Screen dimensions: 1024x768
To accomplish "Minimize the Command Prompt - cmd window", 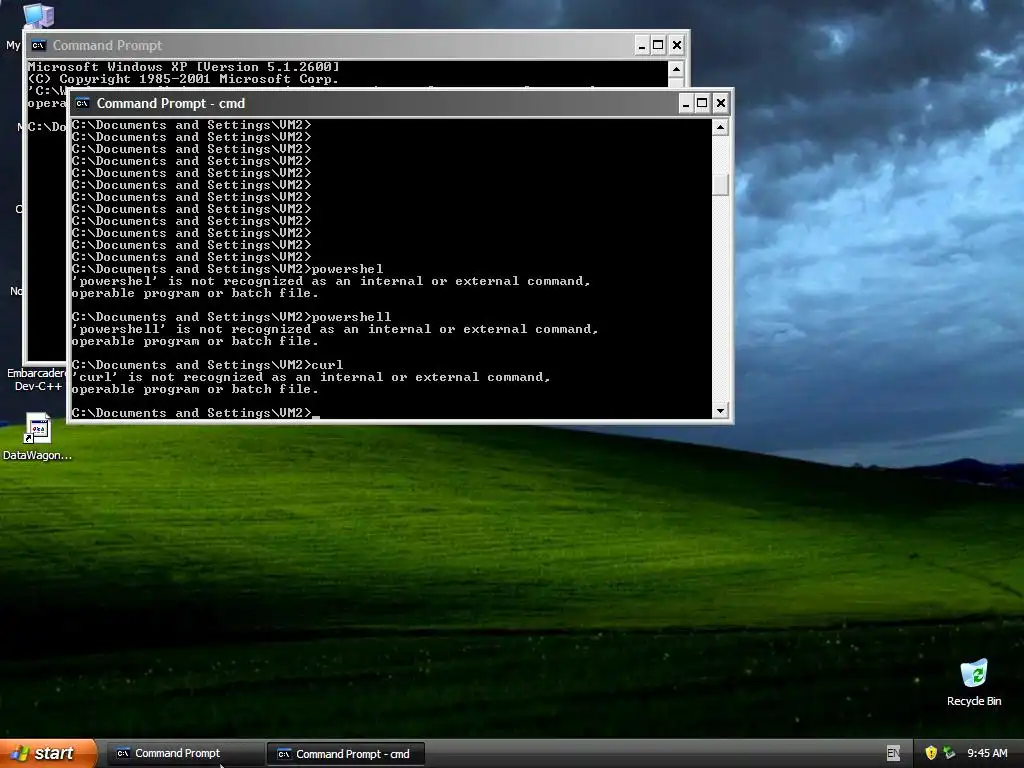I will (x=686, y=103).
